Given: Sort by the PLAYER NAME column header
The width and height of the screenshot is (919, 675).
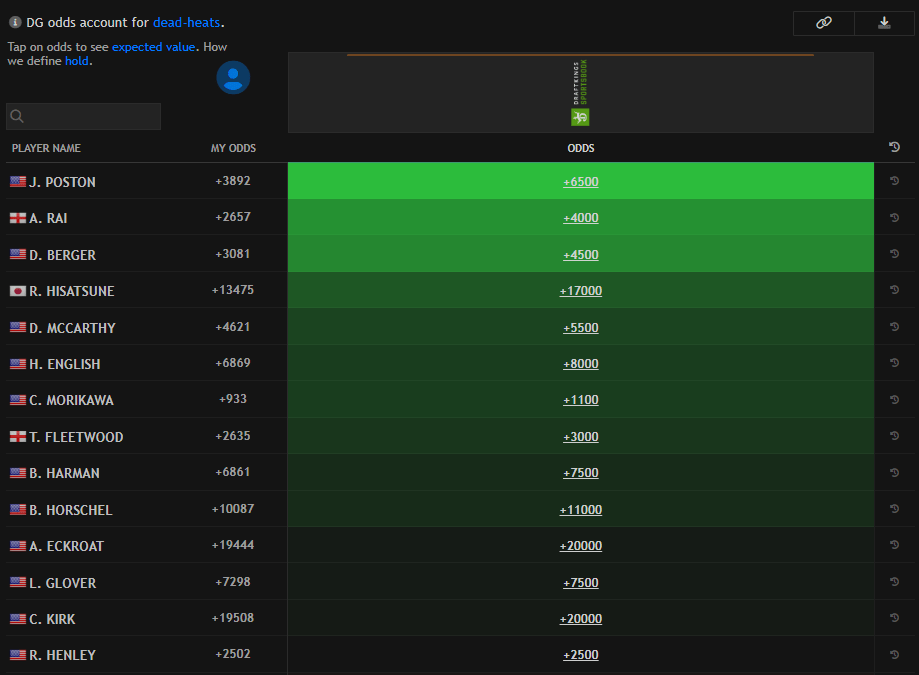Looking at the screenshot, I should coord(46,148).
